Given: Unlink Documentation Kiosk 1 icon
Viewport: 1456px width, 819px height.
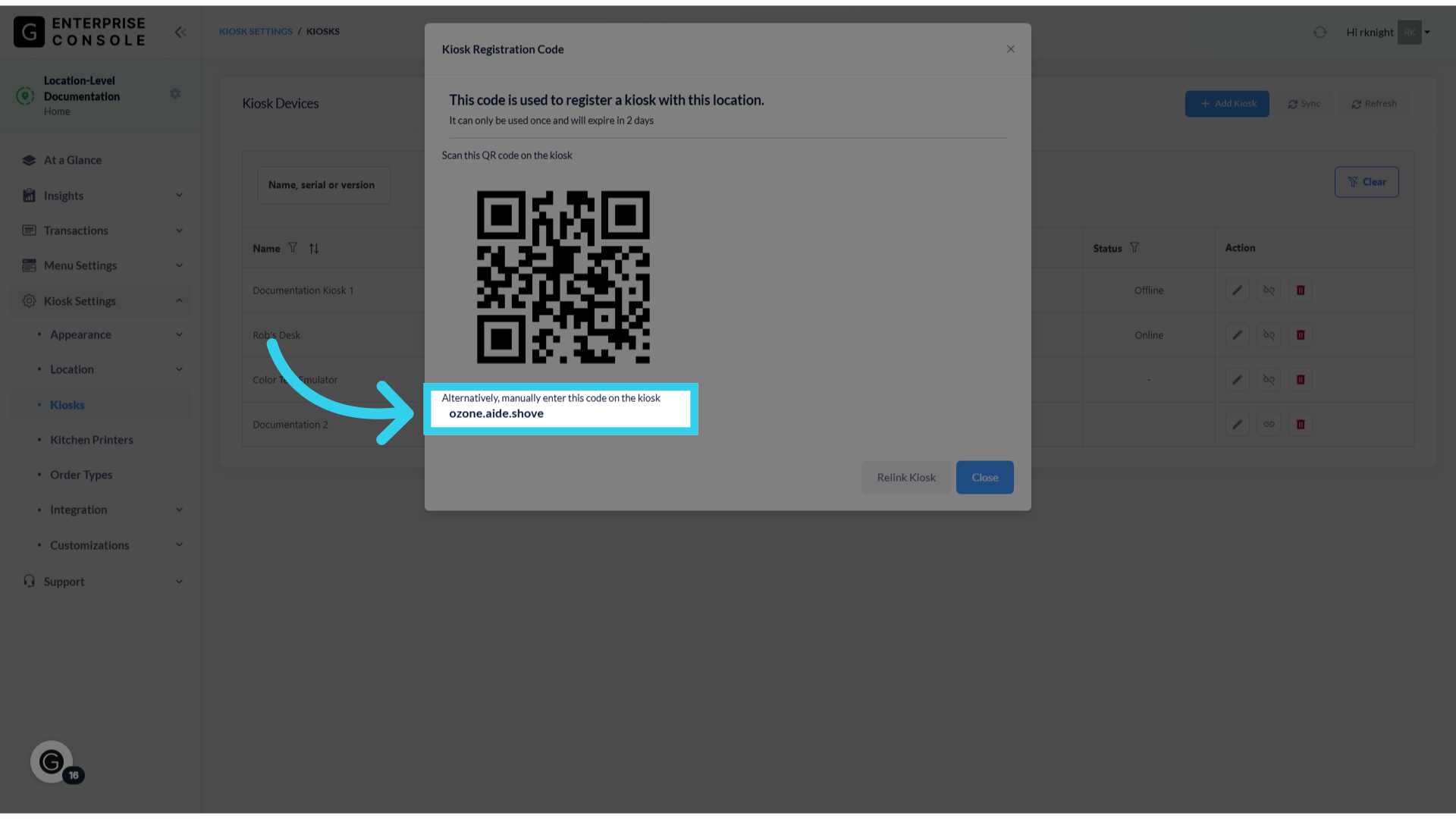Looking at the screenshot, I should (x=1269, y=290).
